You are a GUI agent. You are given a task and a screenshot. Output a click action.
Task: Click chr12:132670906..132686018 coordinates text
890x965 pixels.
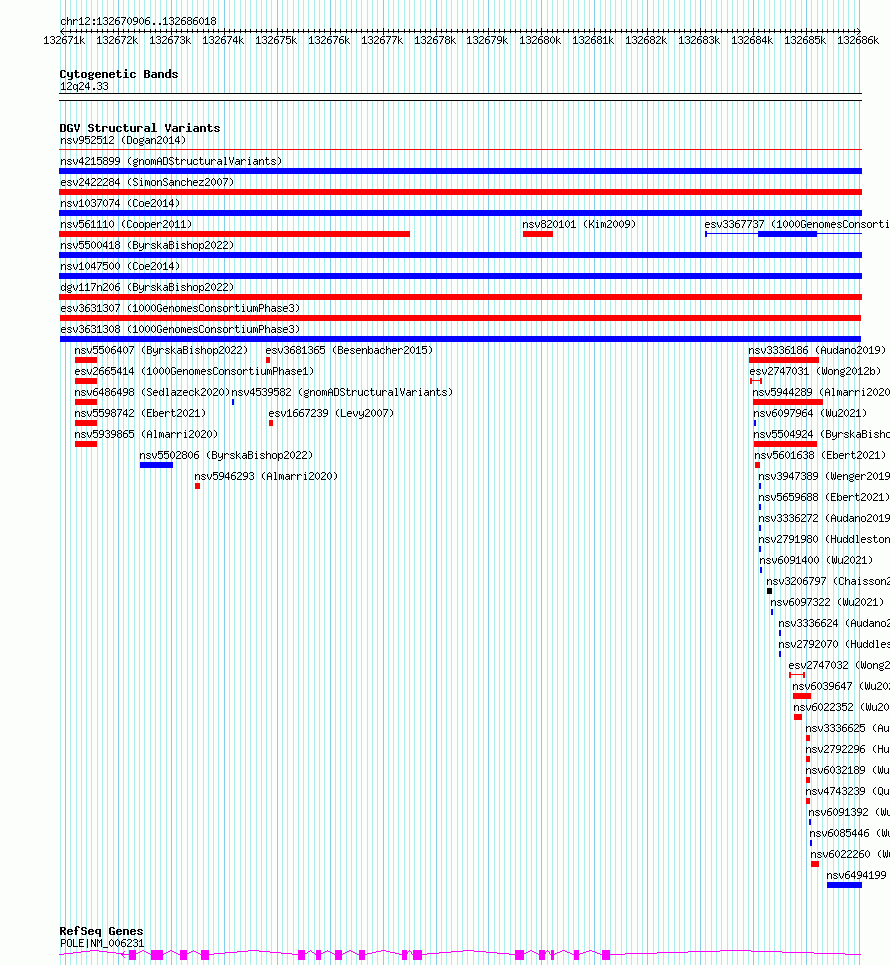(138, 21)
